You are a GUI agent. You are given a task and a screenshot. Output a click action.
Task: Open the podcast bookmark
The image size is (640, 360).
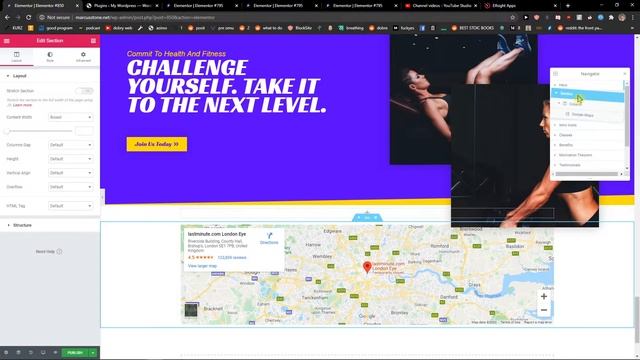click(x=89, y=28)
